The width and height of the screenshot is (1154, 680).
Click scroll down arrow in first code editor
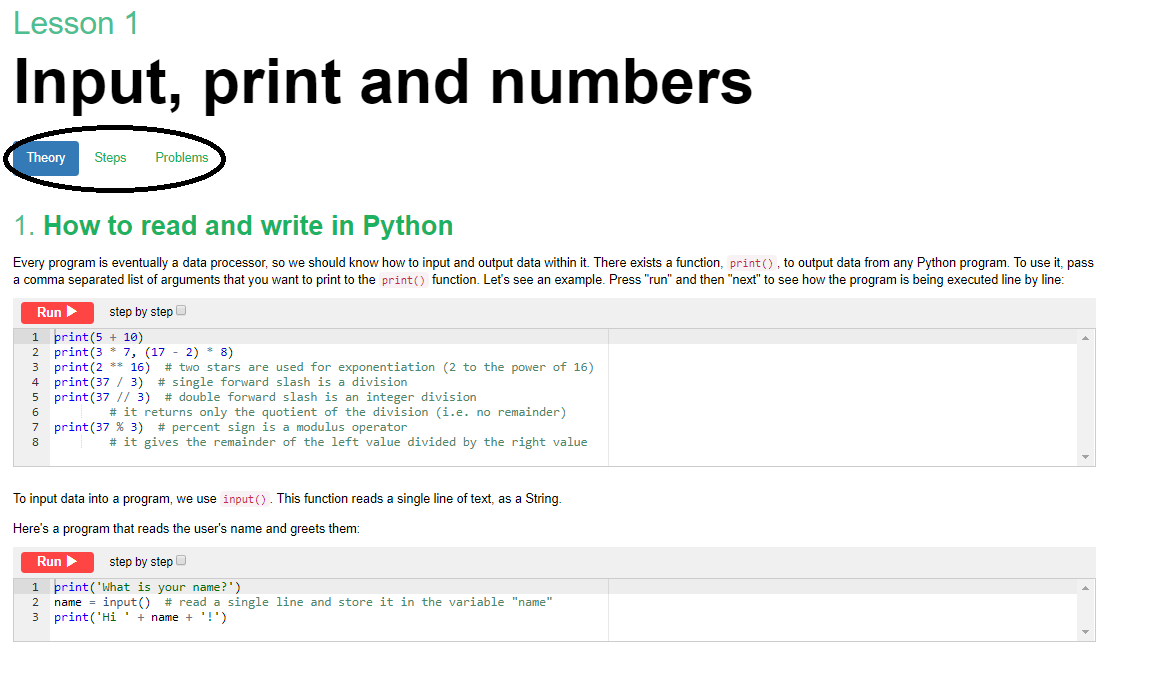(x=1086, y=457)
